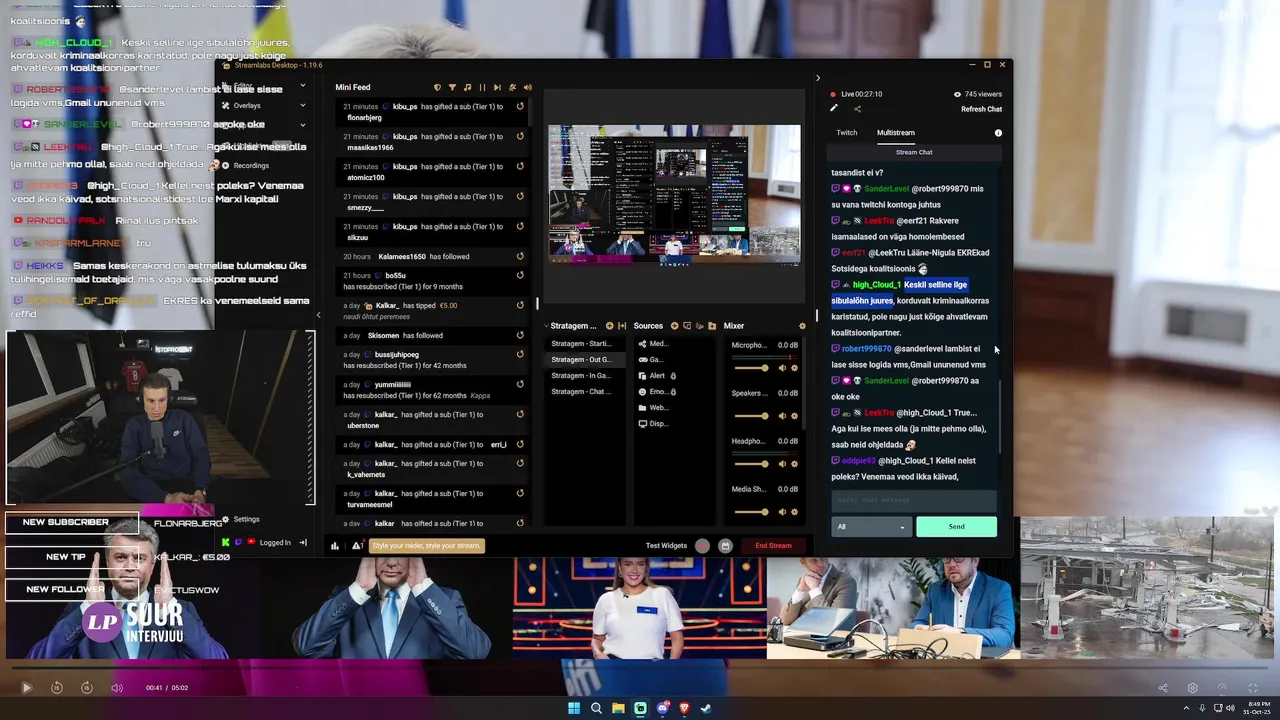
Task: Replay the maasikas1966 gifted sub alert
Action: [520, 137]
